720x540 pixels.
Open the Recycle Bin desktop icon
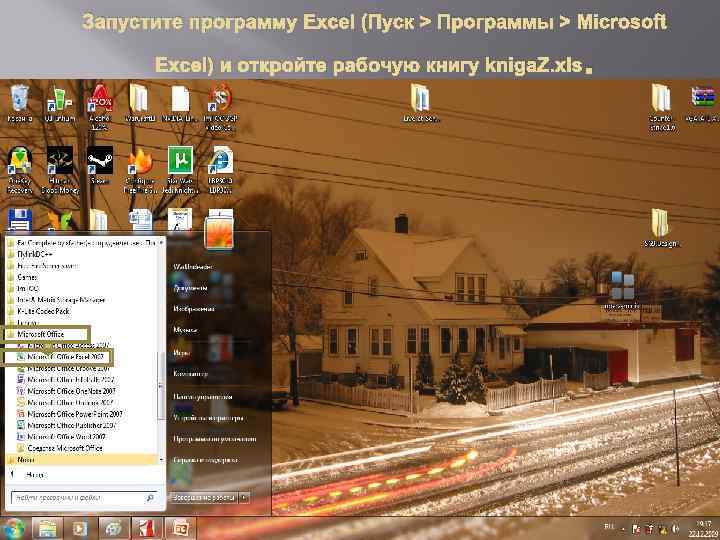[x=19, y=103]
